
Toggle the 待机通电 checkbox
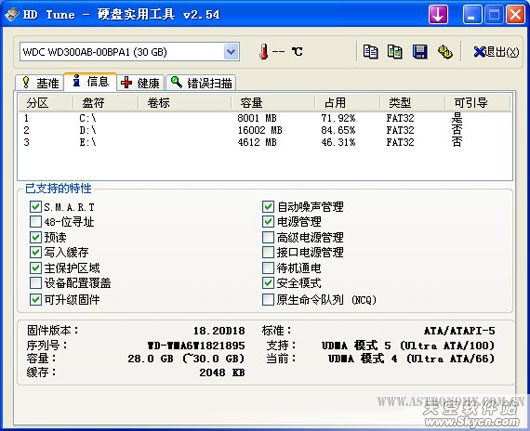tap(268, 268)
